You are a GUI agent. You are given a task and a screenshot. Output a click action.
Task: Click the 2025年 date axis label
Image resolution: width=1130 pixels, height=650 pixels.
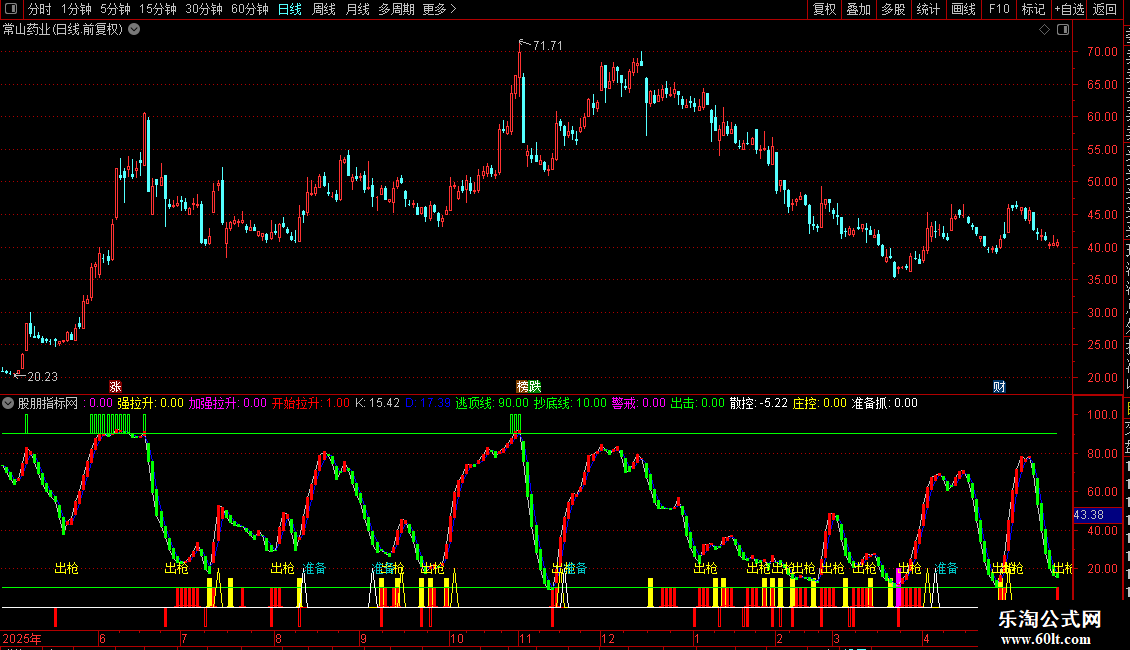pyautogui.click(x=22, y=639)
